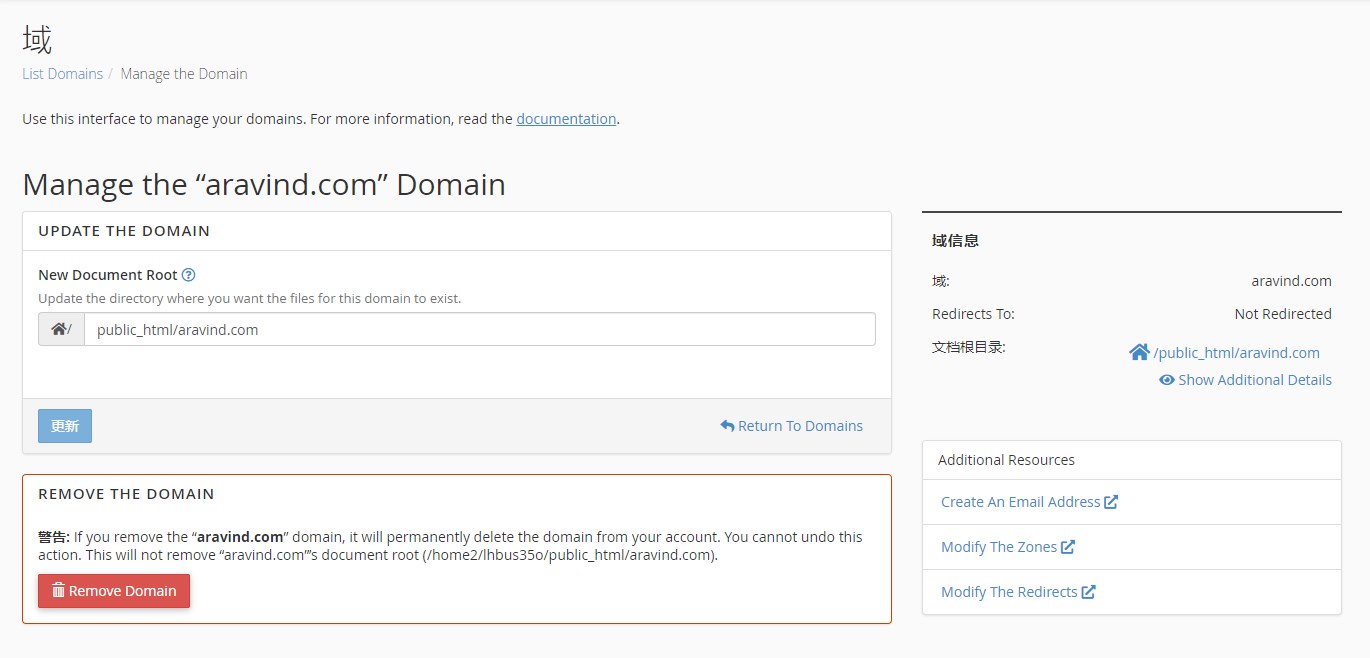Image resolution: width=1370 pixels, height=658 pixels.
Task: Click the reply arrow icon beside Return To Domains
Action: pyautogui.click(x=727, y=426)
